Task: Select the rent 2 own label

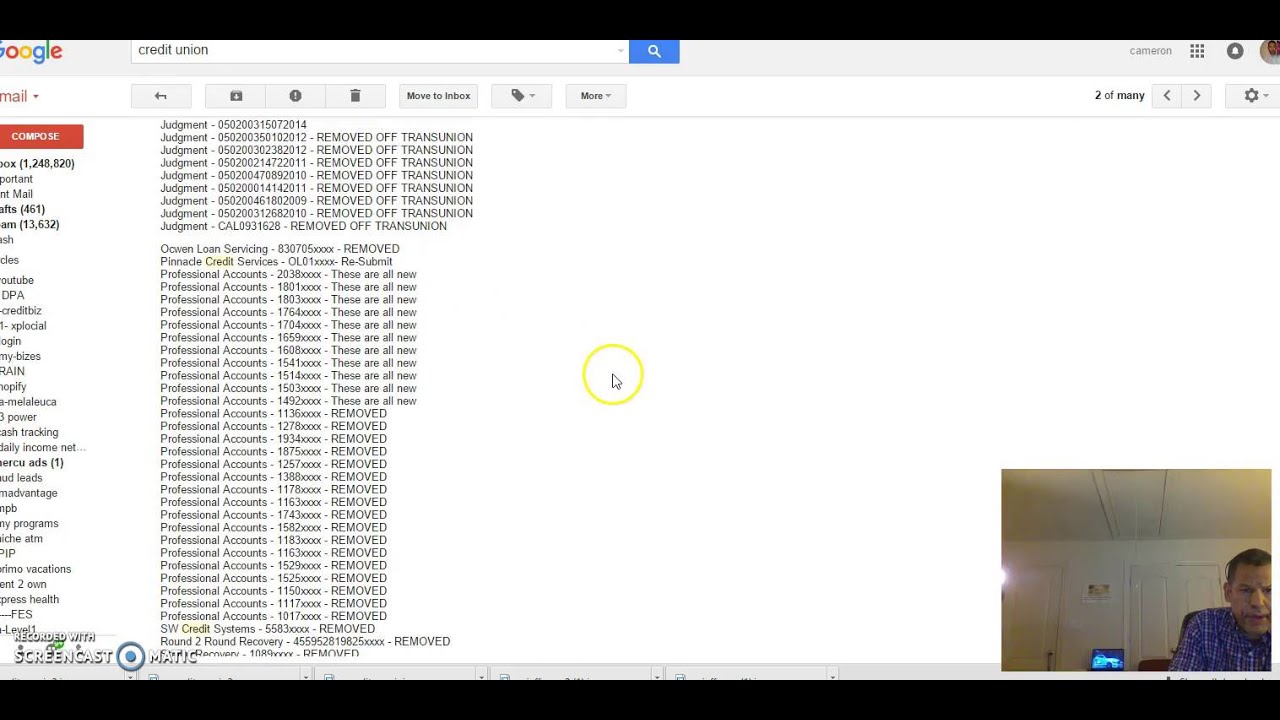Action: click(23, 584)
